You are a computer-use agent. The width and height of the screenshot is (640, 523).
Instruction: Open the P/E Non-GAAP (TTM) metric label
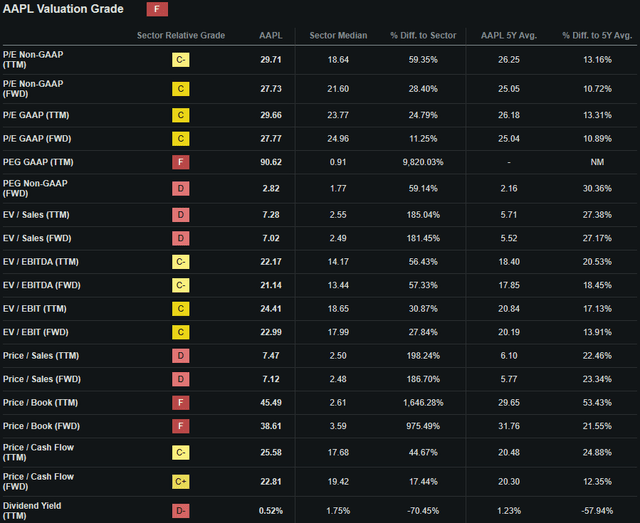(33, 60)
